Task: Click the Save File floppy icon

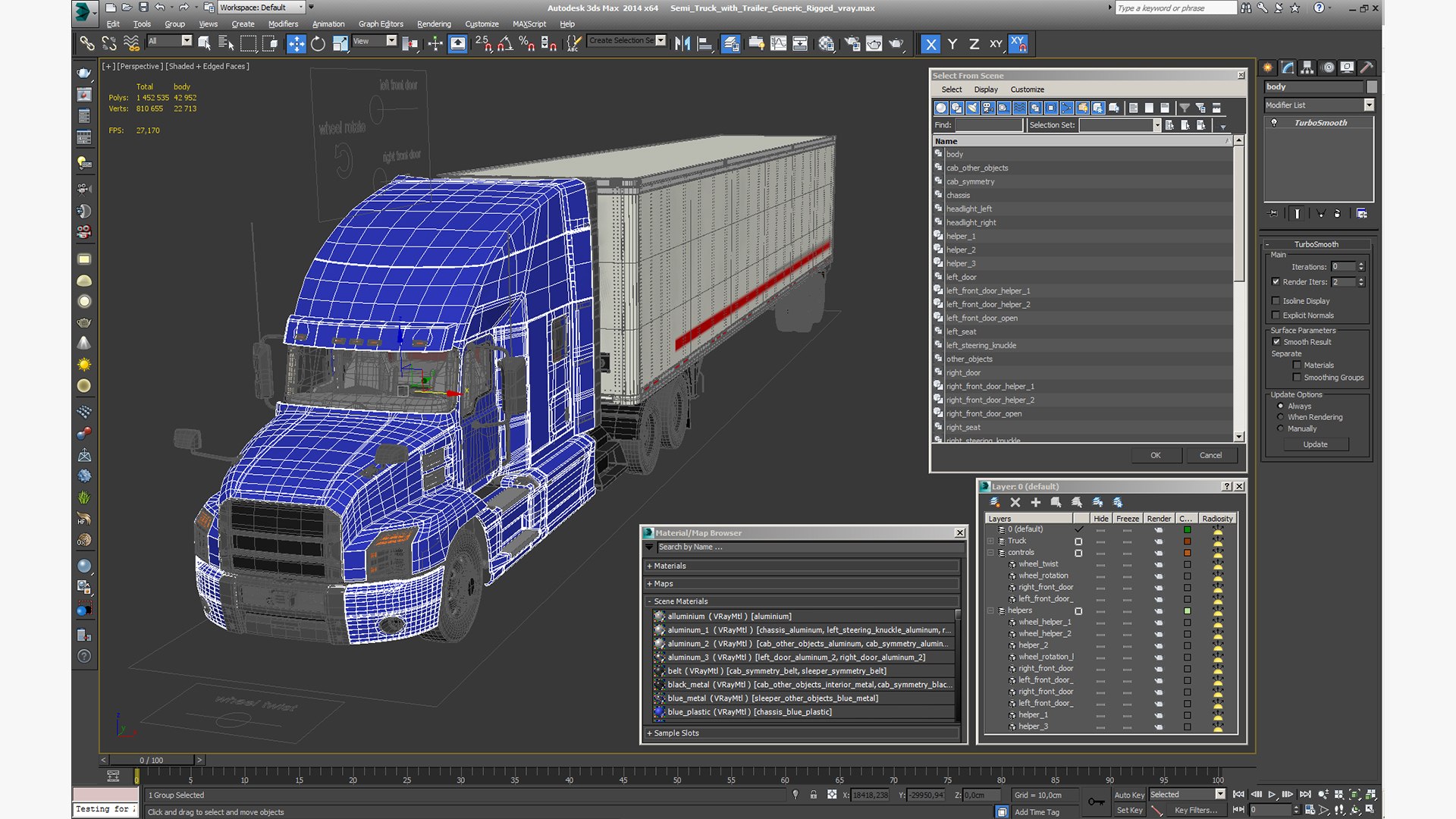Action: (x=143, y=8)
